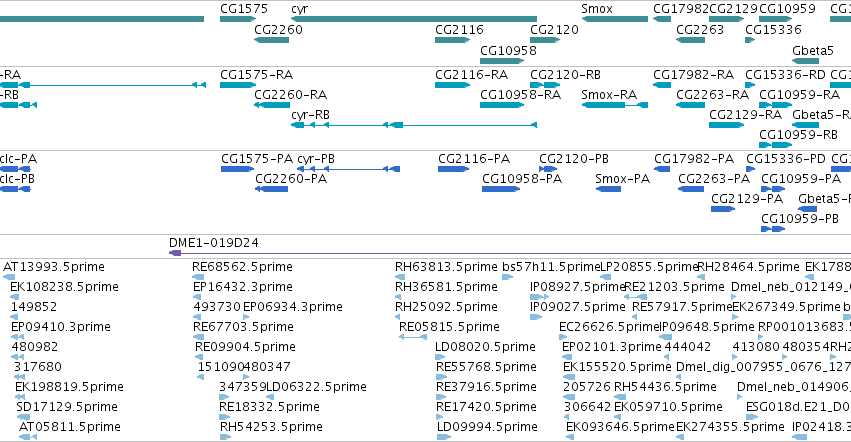Open the RE05815.5prime EST label

click(x=449, y=327)
